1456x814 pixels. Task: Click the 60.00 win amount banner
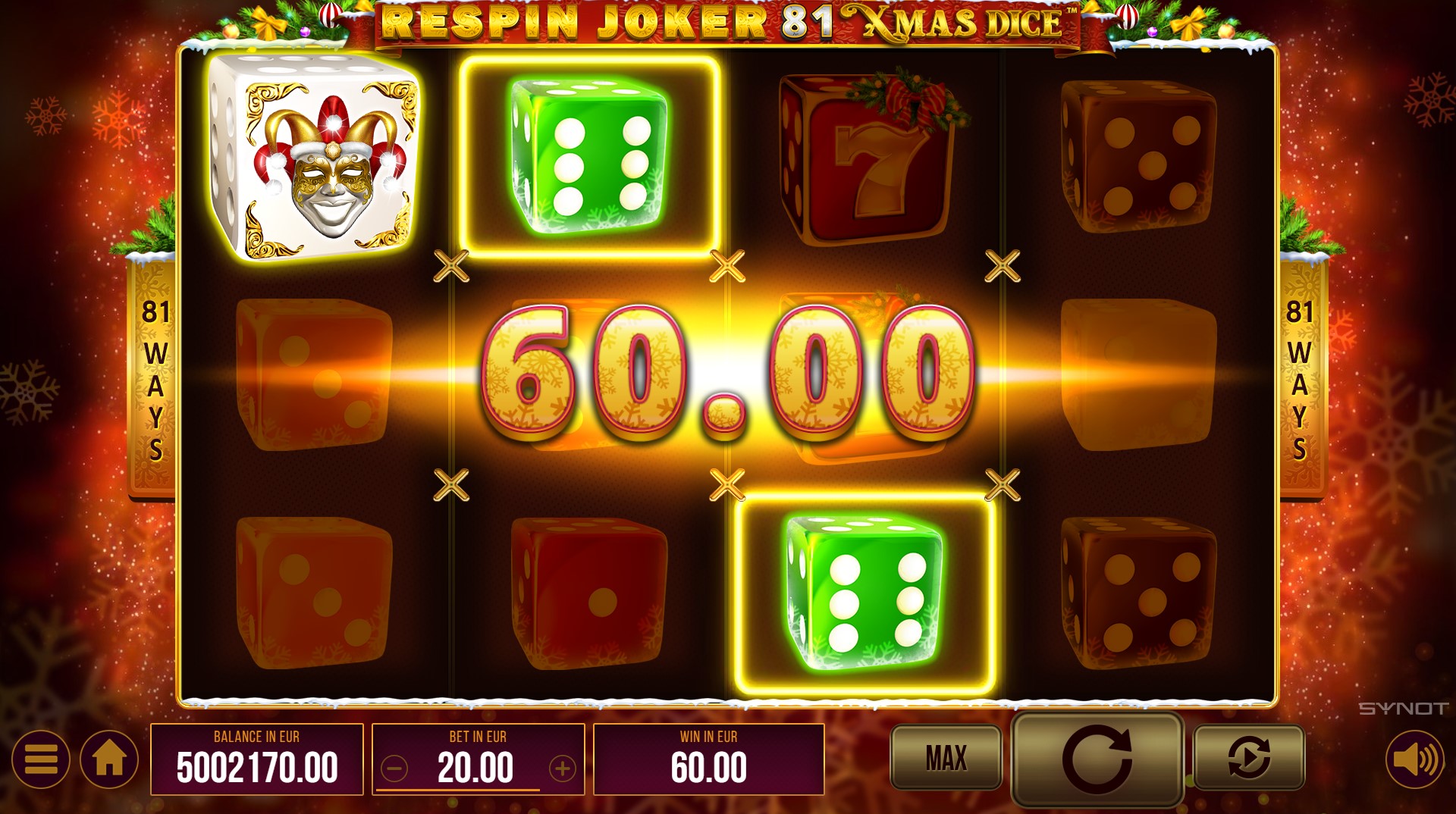click(x=728, y=374)
